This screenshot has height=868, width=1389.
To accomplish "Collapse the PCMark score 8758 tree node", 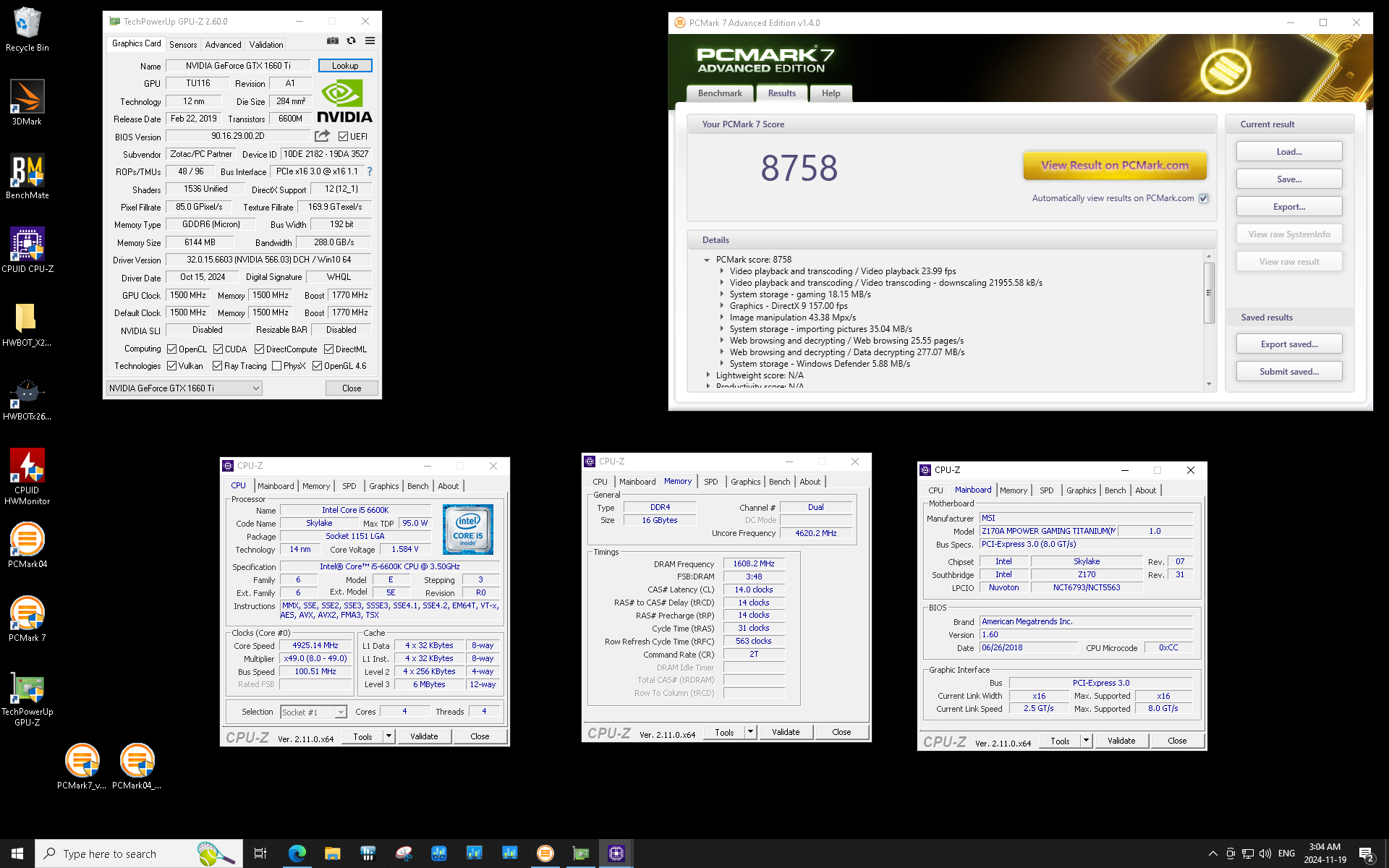I will 707,260.
